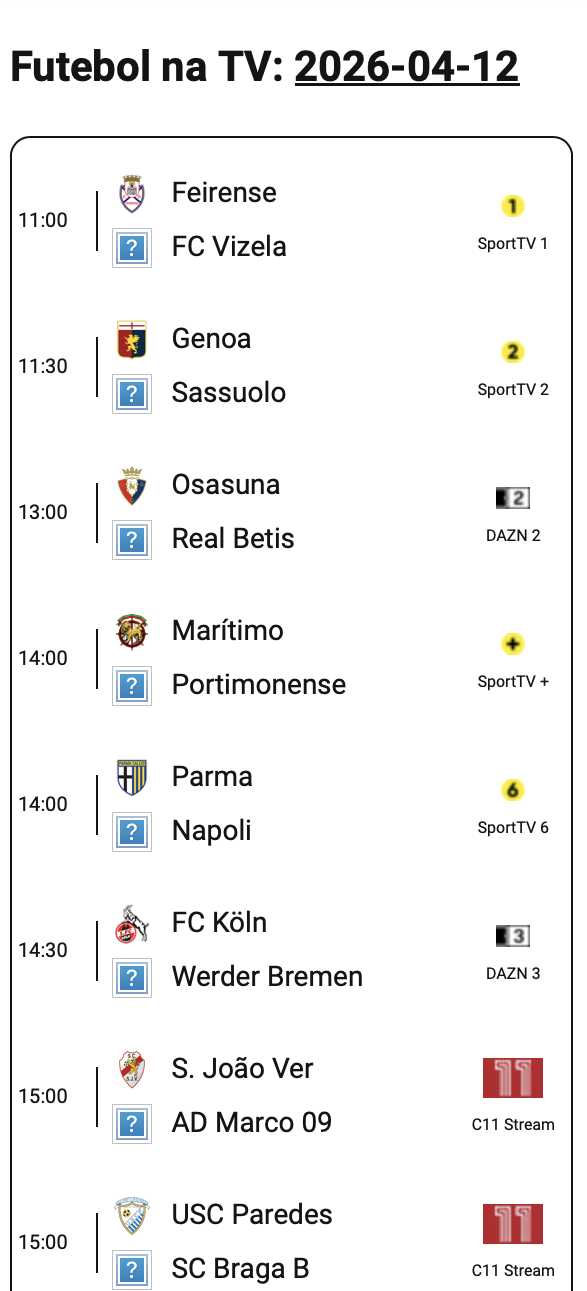The height and width of the screenshot is (1291, 587).
Task: Click the Parma shield logo
Action: (x=132, y=777)
